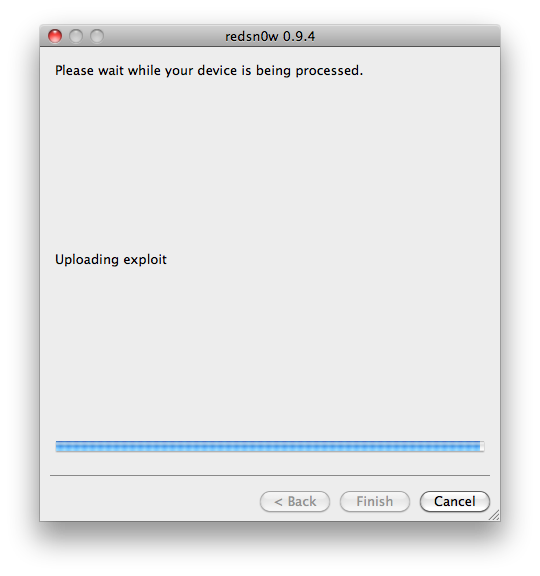The height and width of the screenshot is (576, 540).
Task: Click the unfilled white end of progress bar
Action: pyautogui.click(x=482, y=446)
